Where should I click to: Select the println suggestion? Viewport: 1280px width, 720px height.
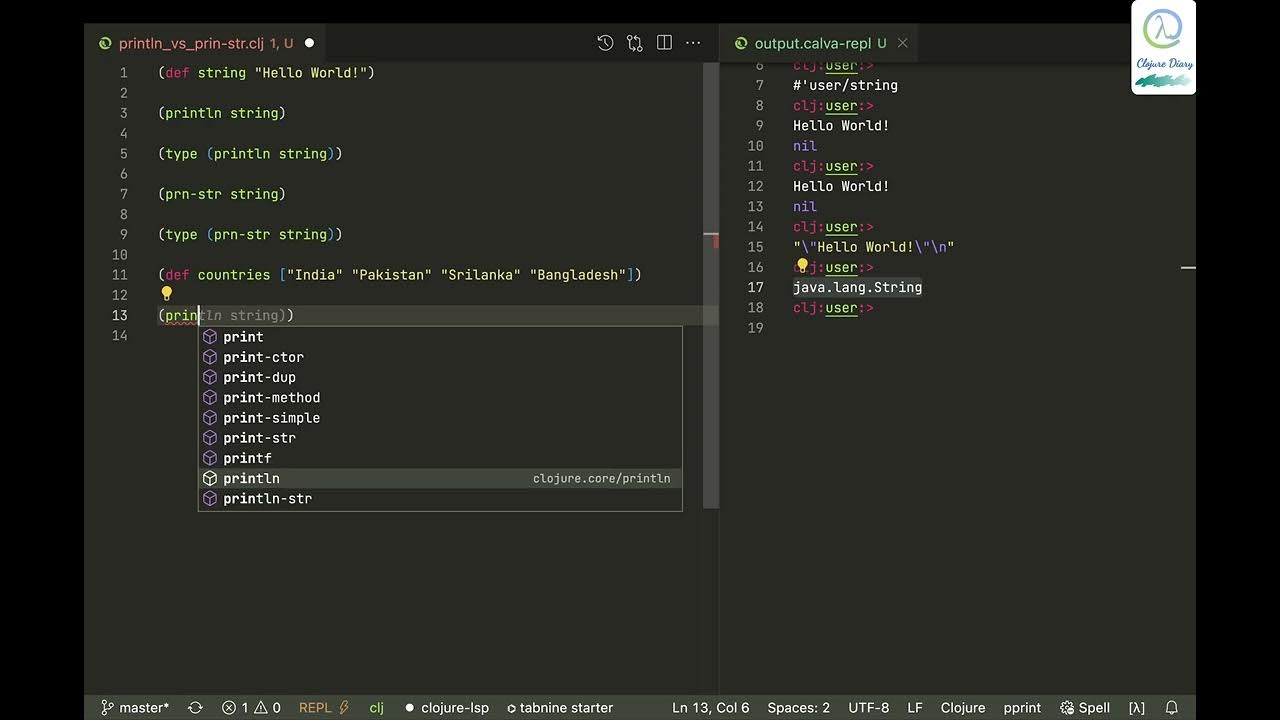(x=440, y=478)
